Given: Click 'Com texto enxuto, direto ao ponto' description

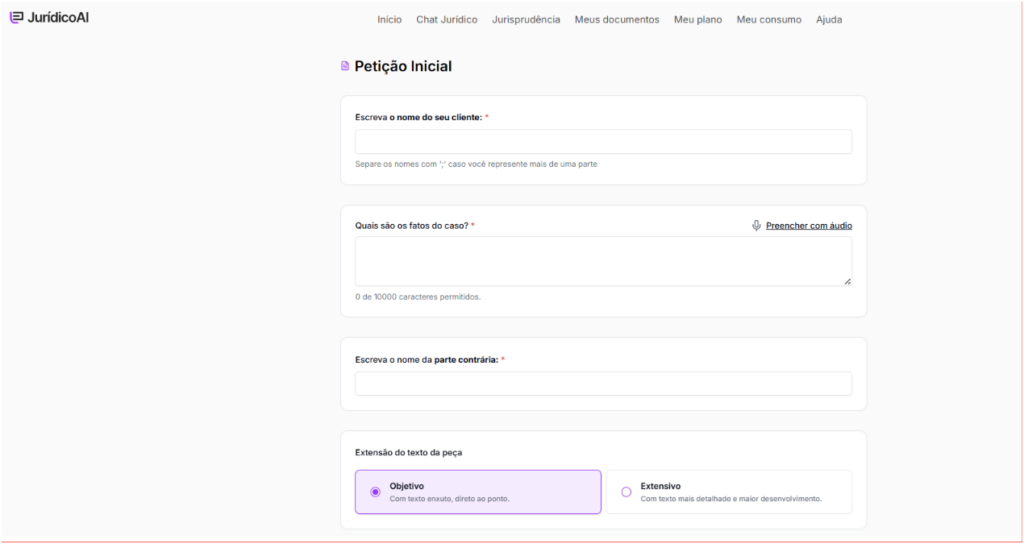Looking at the screenshot, I should coord(449,499).
